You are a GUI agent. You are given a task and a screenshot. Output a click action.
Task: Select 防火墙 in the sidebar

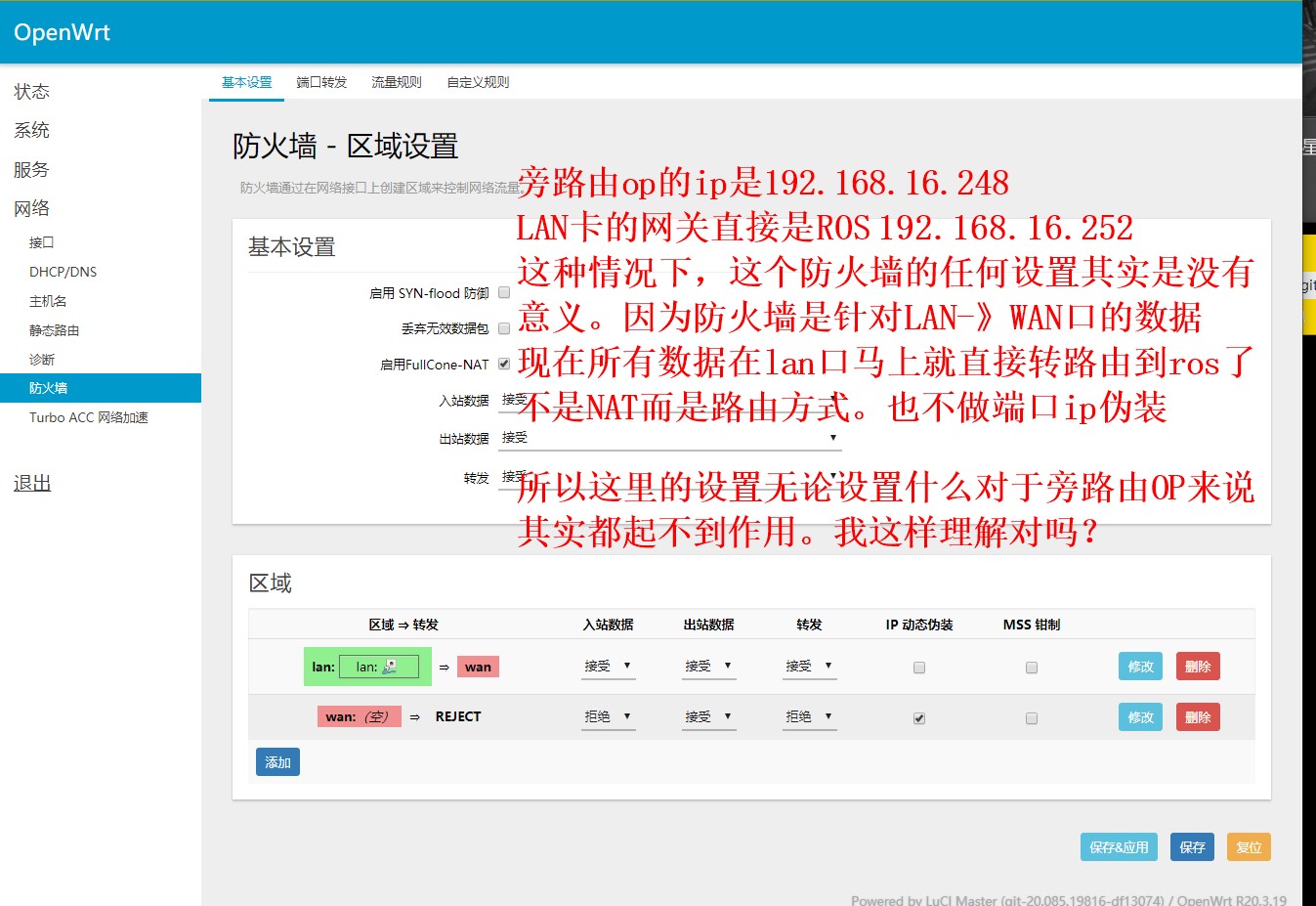pyautogui.click(x=101, y=388)
